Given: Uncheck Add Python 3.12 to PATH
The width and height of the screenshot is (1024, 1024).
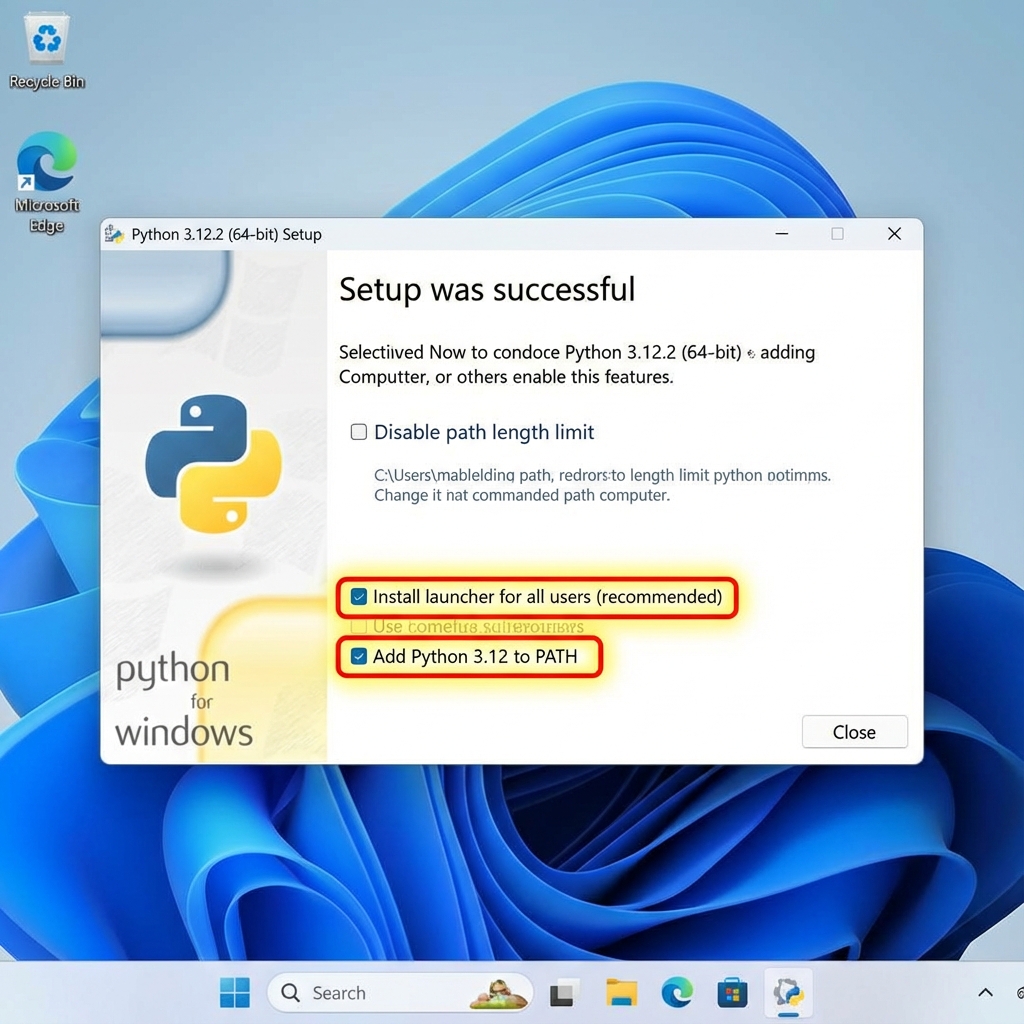Looking at the screenshot, I should 359,656.
